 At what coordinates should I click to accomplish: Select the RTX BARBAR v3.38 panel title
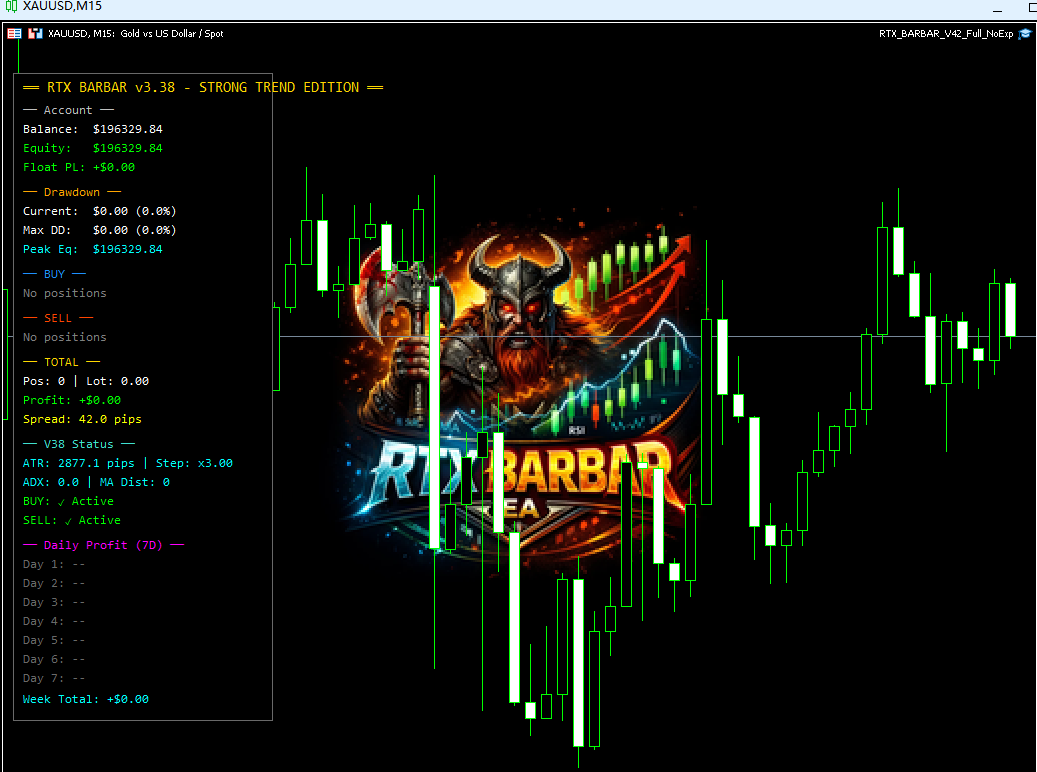[x=203, y=87]
